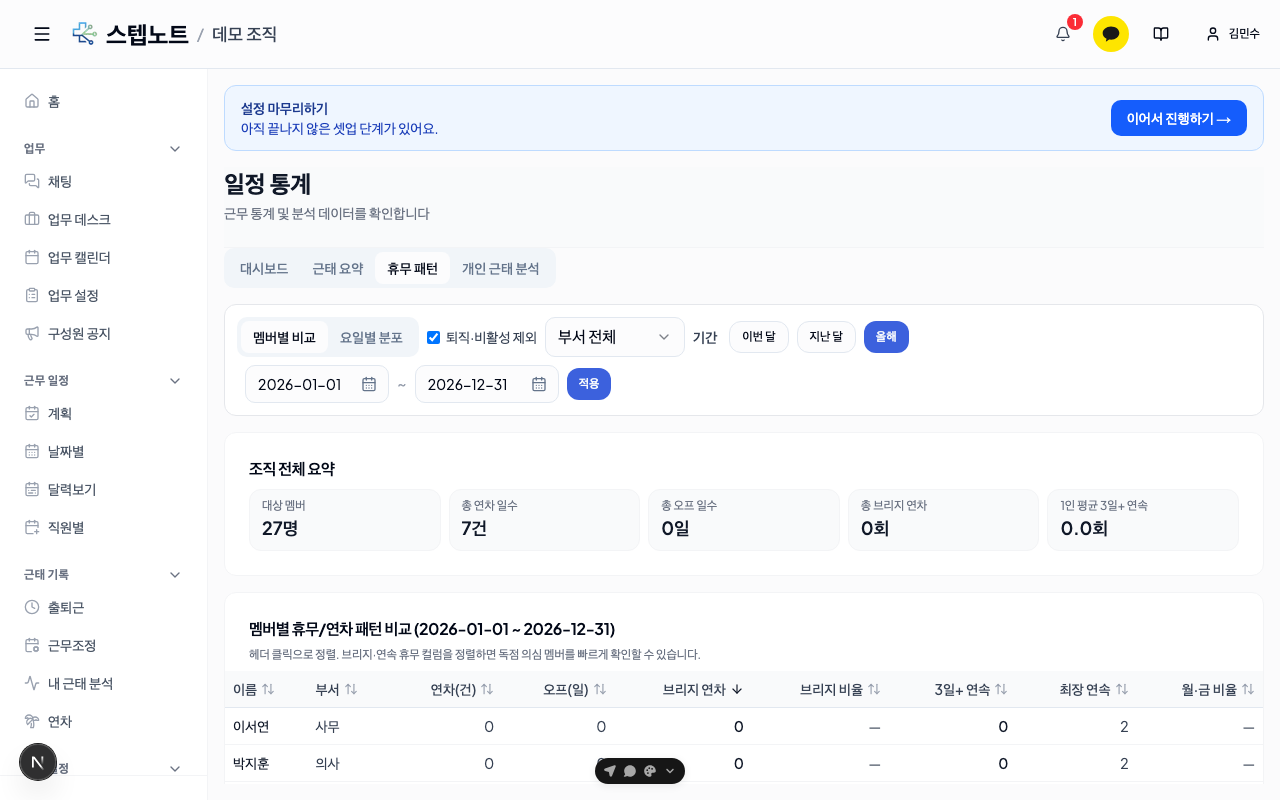The height and width of the screenshot is (800, 1280).
Task: Switch to the 휴무 패턴 tab
Action: tap(412, 268)
